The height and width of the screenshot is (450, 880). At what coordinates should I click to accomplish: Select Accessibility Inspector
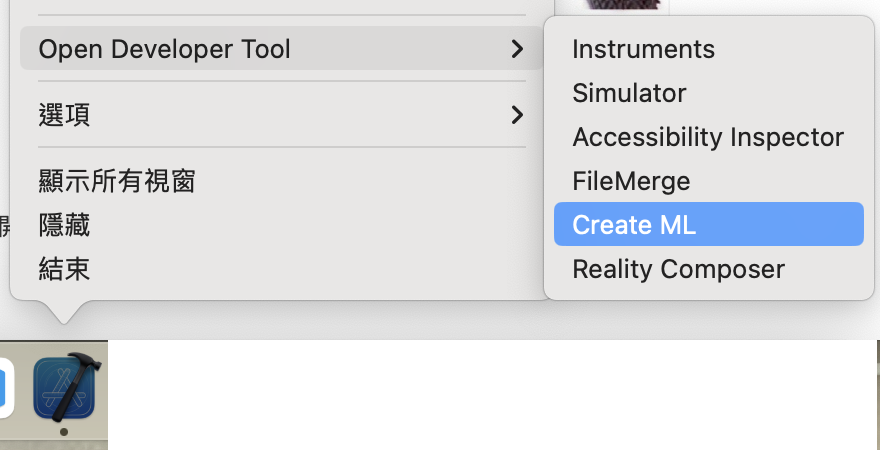tap(708, 137)
